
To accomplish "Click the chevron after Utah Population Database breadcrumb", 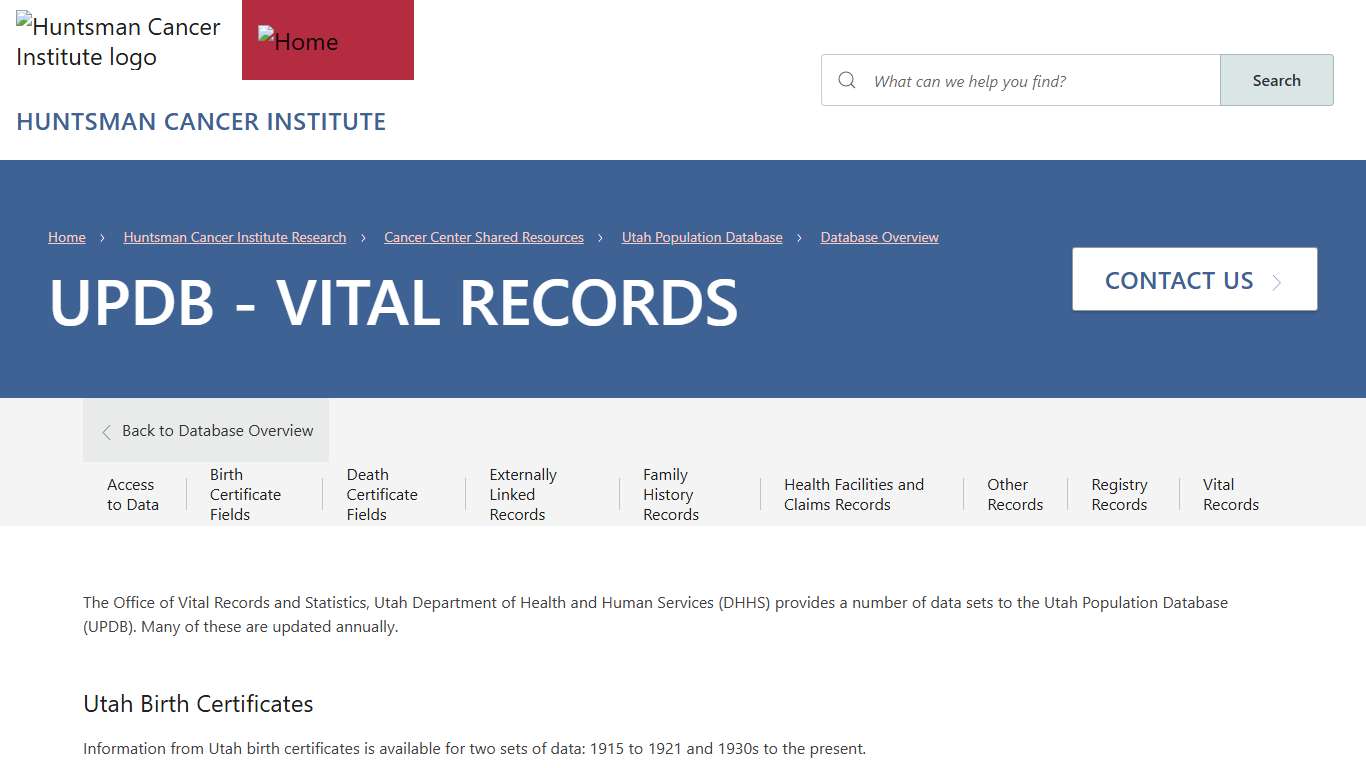I will [799, 237].
